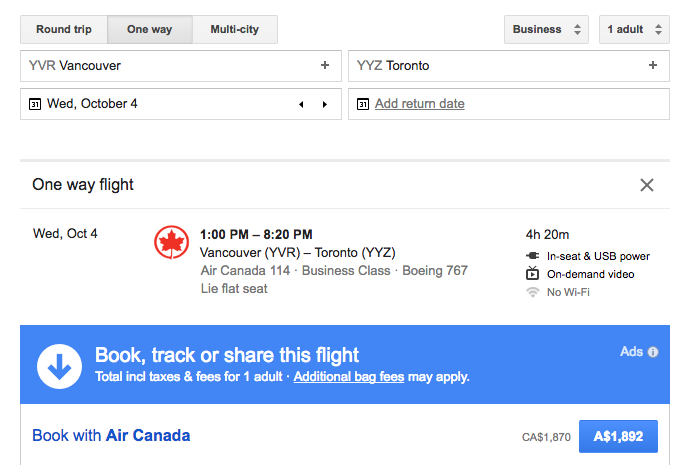Click calendar icon beside Wed, October 4
686x465 pixels.
click(35, 104)
